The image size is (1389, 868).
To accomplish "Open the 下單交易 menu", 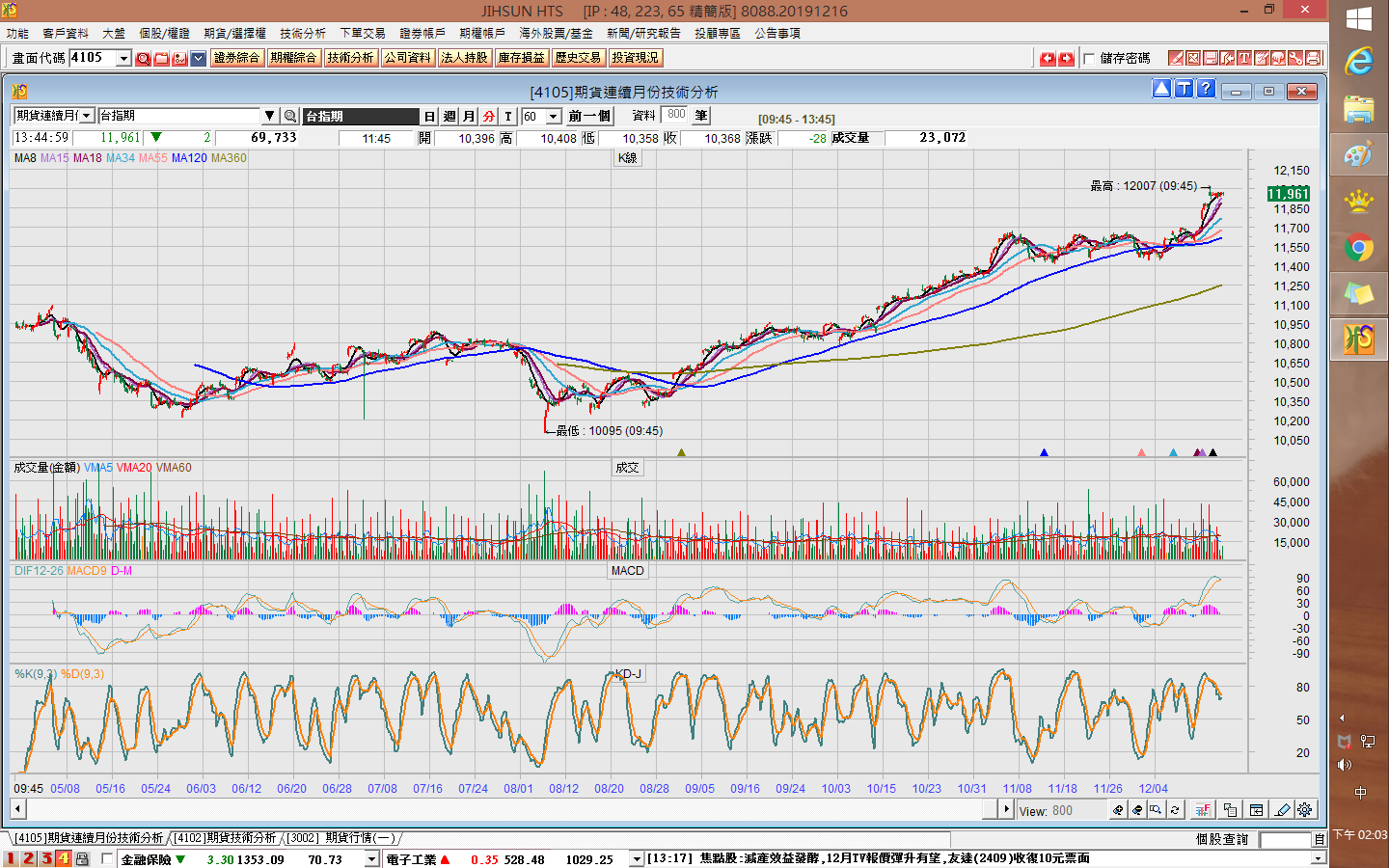I will pyautogui.click(x=363, y=33).
